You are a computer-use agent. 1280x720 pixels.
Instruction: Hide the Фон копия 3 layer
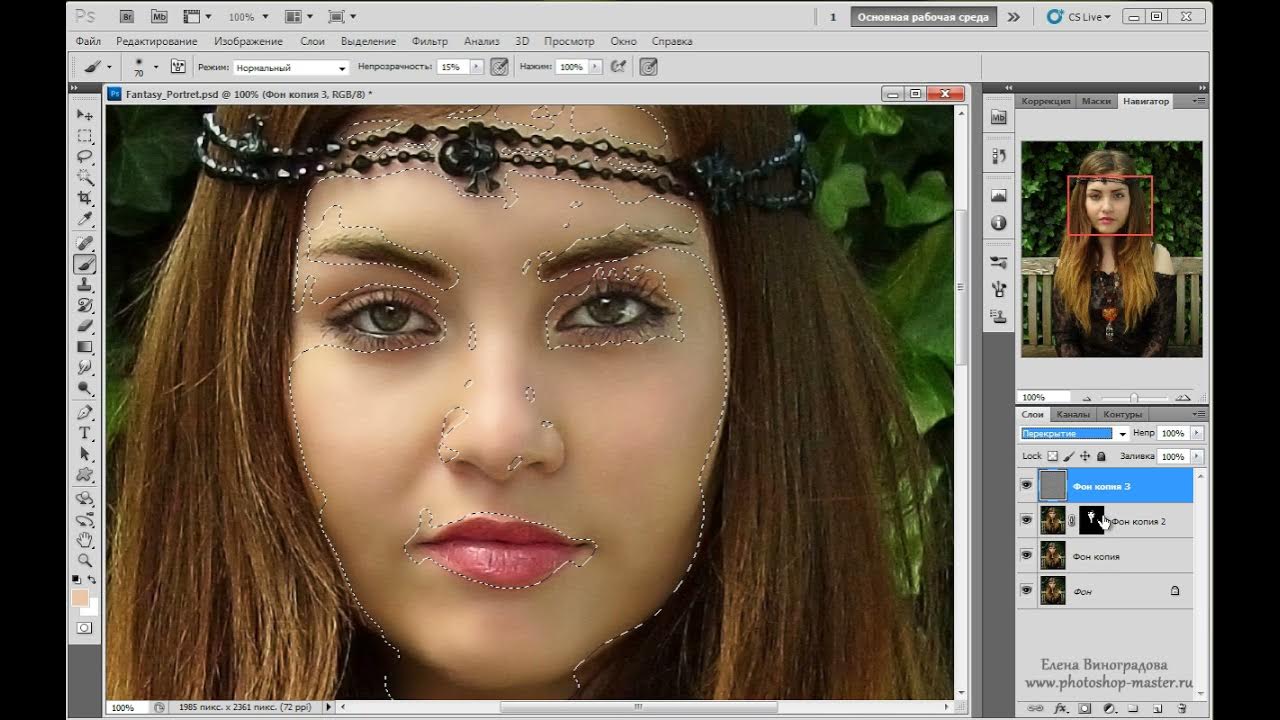pyautogui.click(x=1026, y=486)
